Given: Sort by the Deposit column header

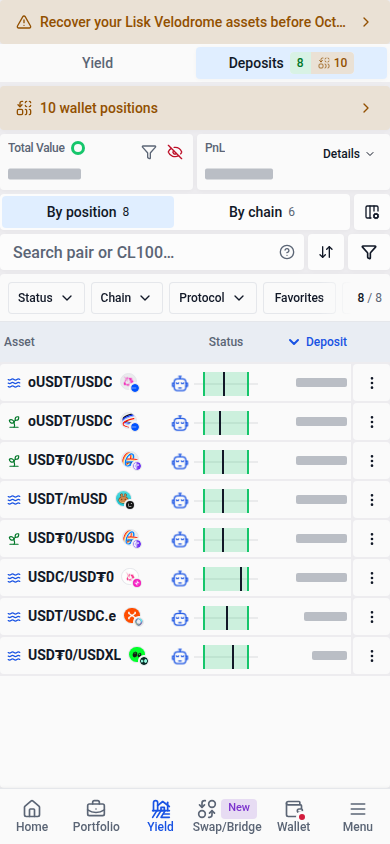Looking at the screenshot, I should 318,342.
